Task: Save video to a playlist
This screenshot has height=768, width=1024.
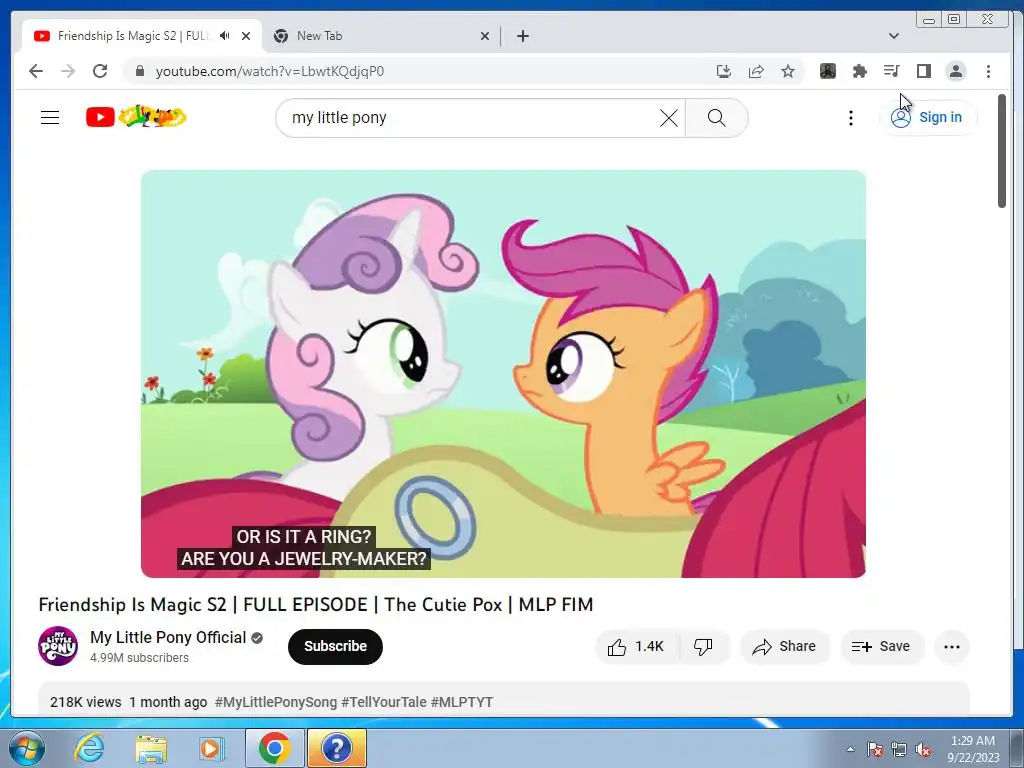Action: (x=882, y=647)
